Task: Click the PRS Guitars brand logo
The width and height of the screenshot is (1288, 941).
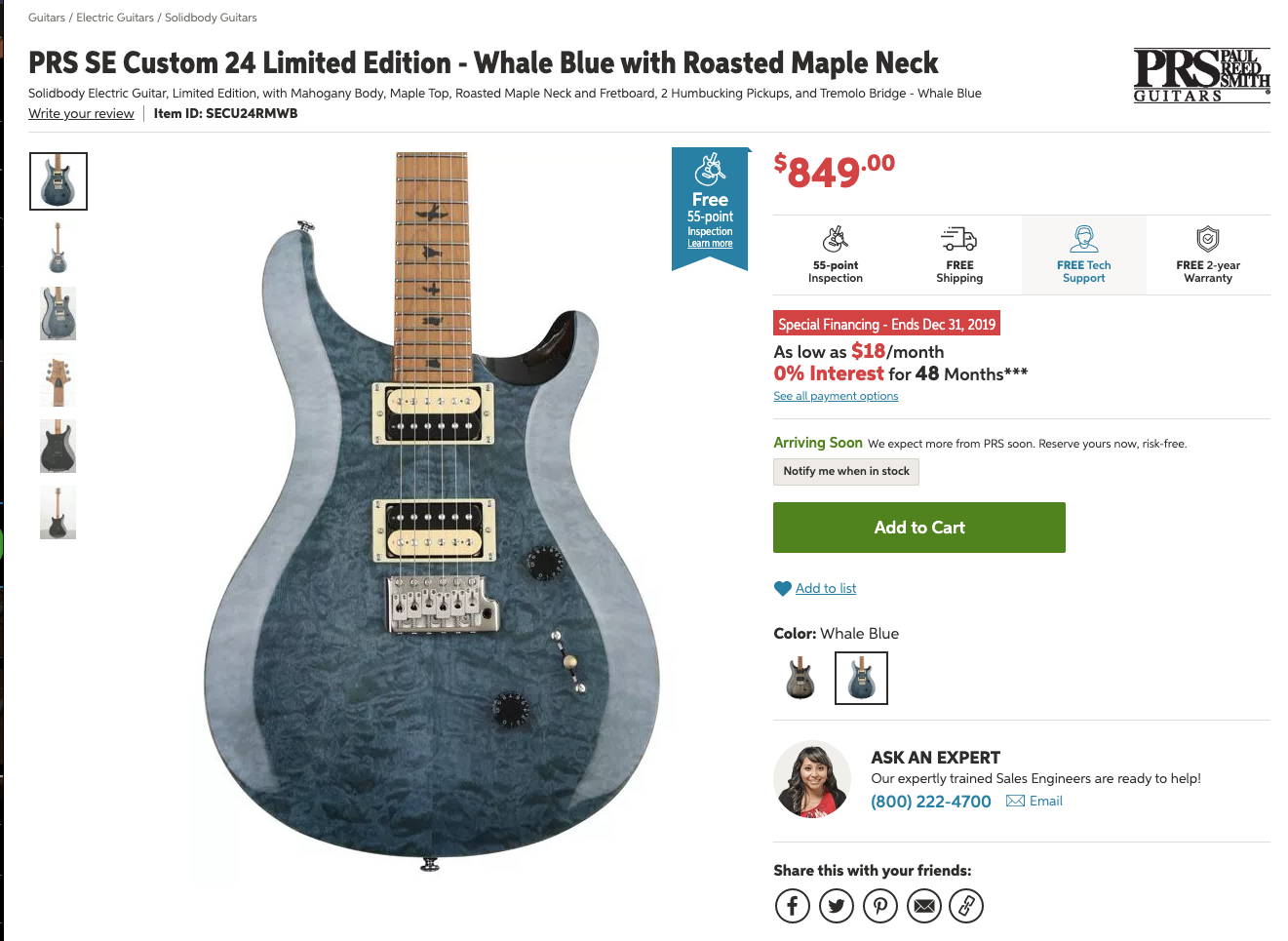Action: [x=1201, y=75]
